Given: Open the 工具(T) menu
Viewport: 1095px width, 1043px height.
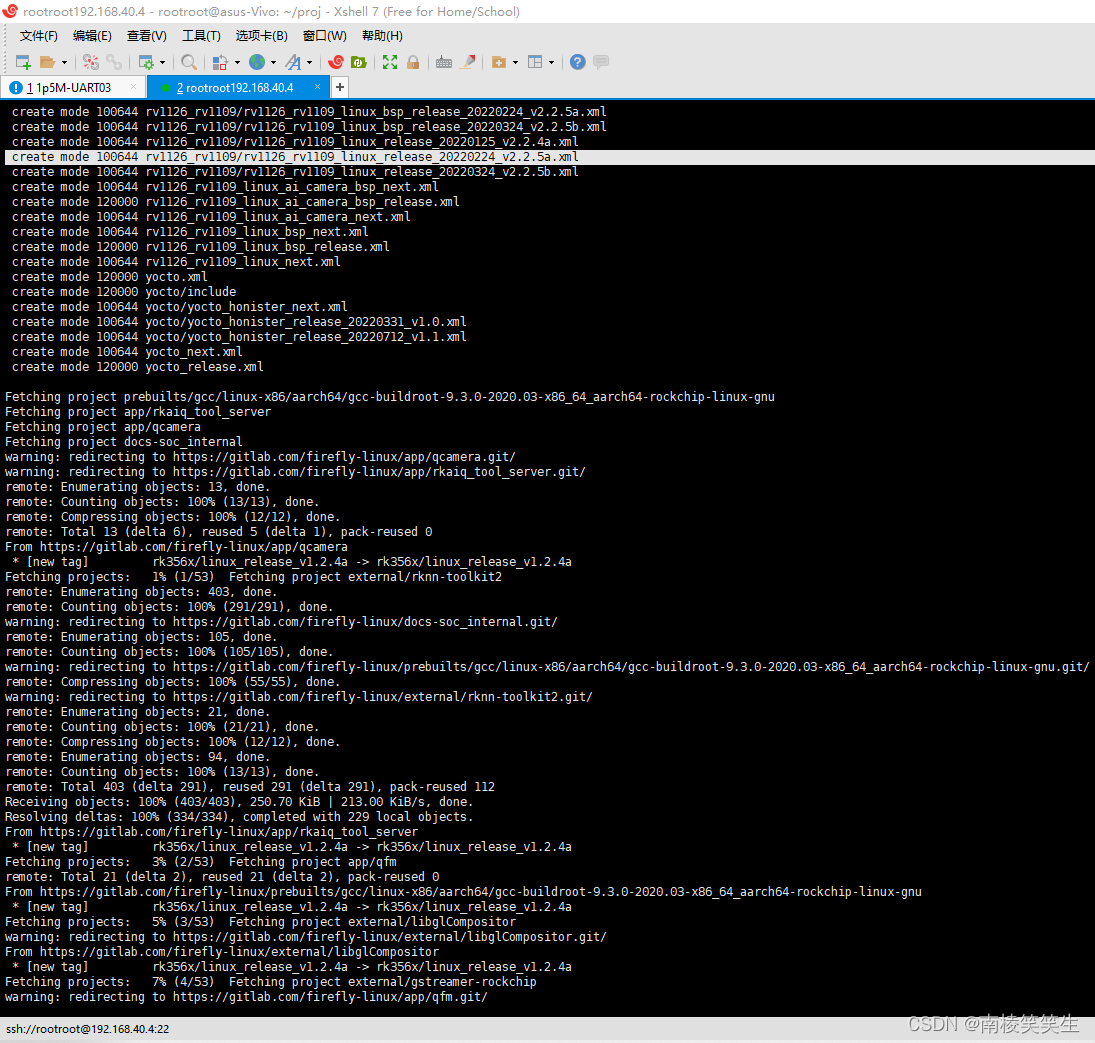Looking at the screenshot, I should click(x=201, y=36).
